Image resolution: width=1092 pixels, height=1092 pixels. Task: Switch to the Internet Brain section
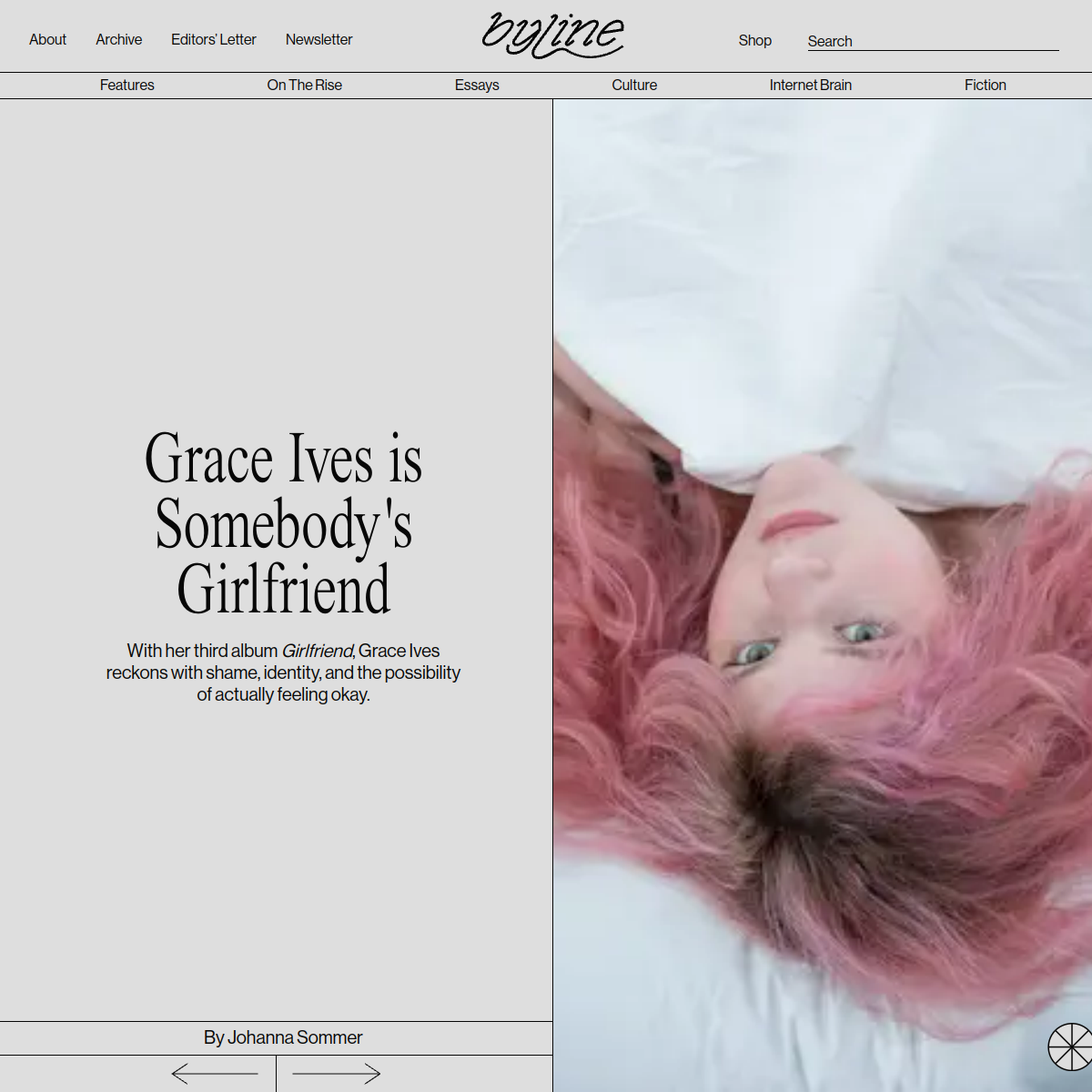pyautogui.click(x=809, y=85)
